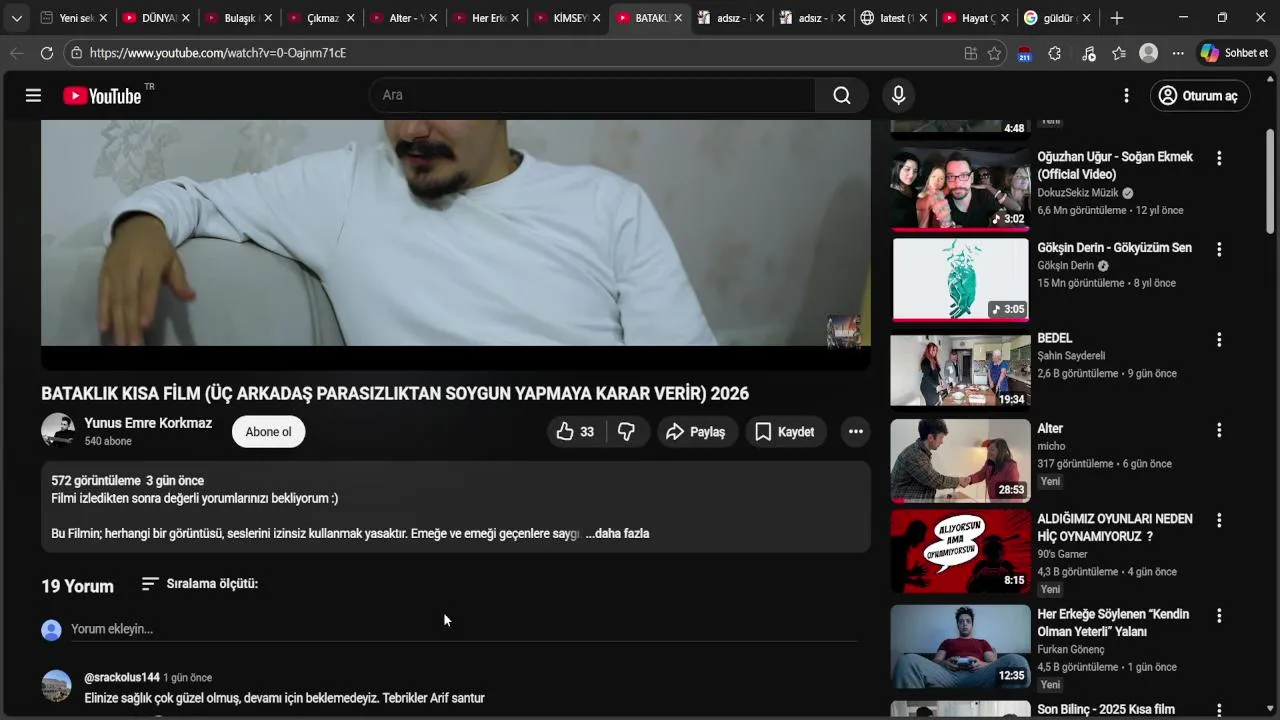This screenshot has width=1280, height=720.
Task: Focus the Yorum ekleyin comment field
Action: (x=463, y=629)
